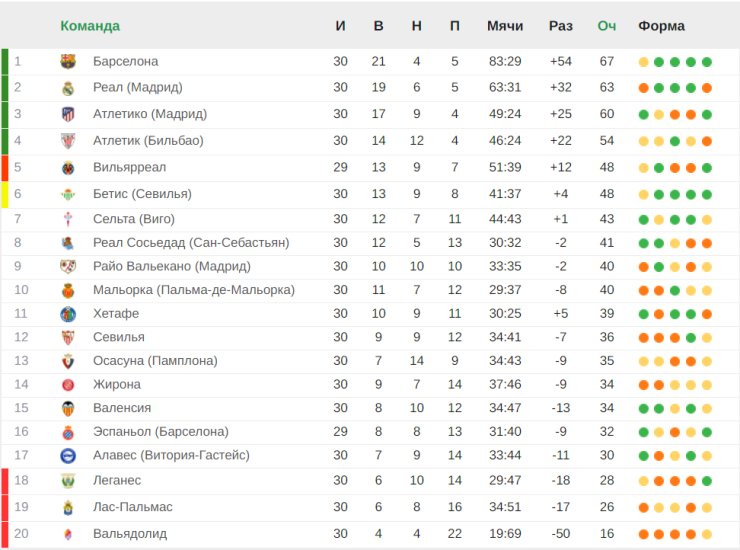Click the Real Madrid crest icon
This screenshot has width=740, height=550.
click(68, 88)
